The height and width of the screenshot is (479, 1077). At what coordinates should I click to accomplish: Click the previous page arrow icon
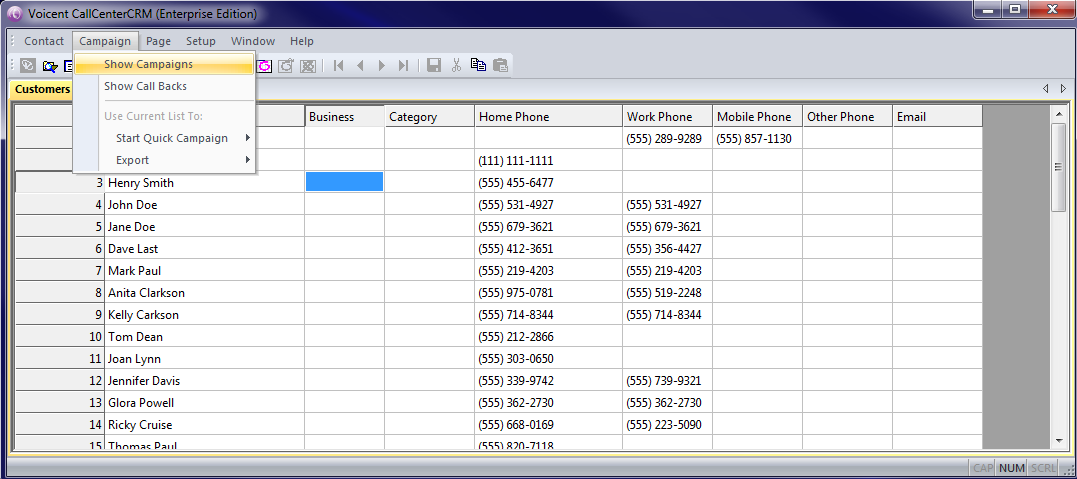[360, 65]
